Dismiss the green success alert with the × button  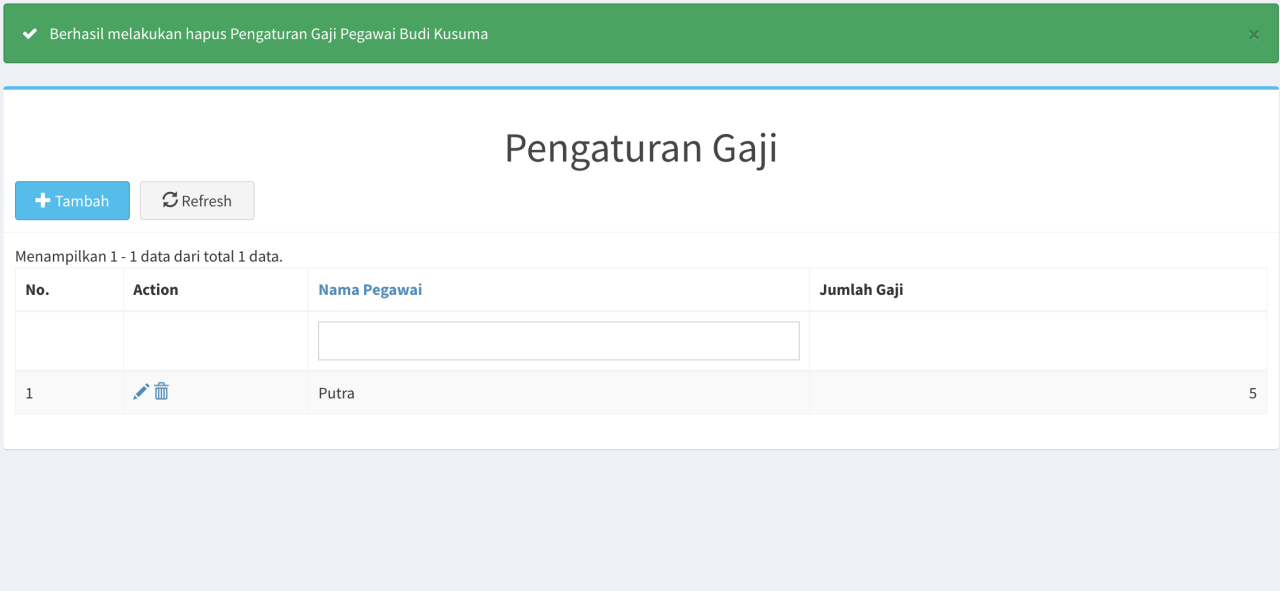click(x=1253, y=34)
